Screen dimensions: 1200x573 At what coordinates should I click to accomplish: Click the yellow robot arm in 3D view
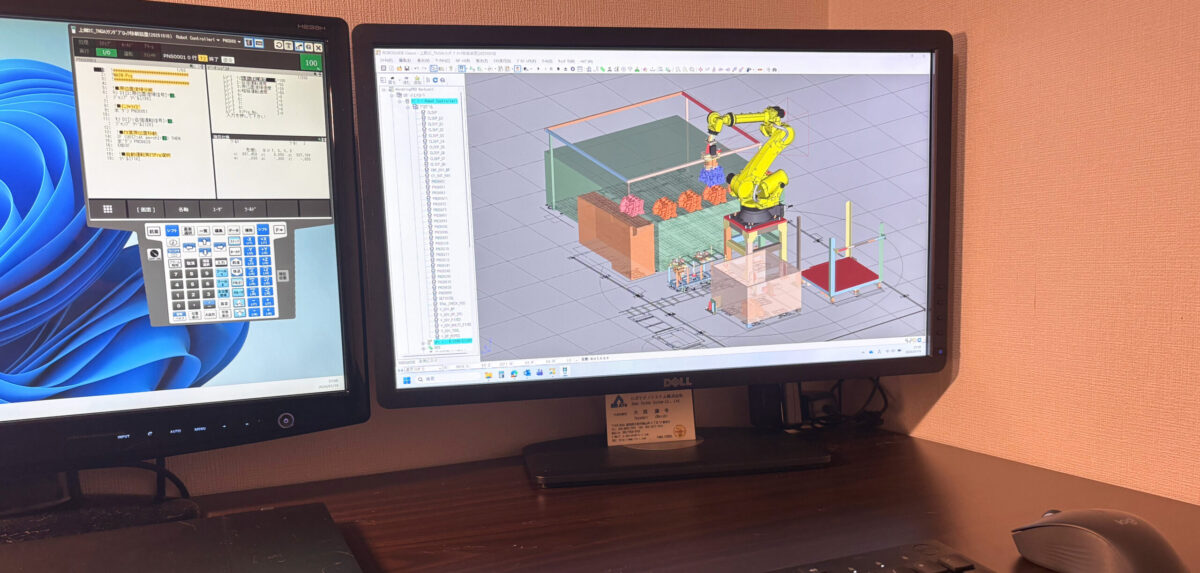pos(758,160)
